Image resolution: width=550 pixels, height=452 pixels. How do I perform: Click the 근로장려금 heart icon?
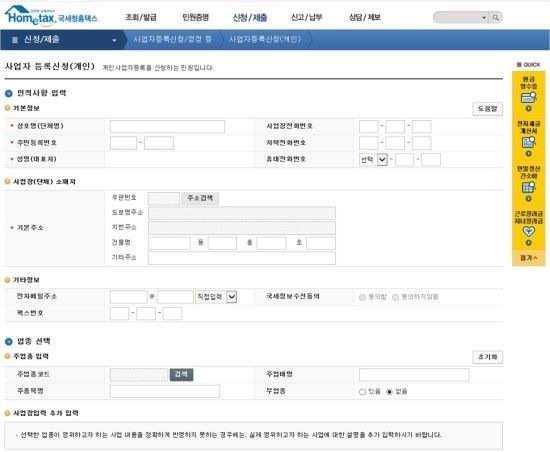coord(529,231)
